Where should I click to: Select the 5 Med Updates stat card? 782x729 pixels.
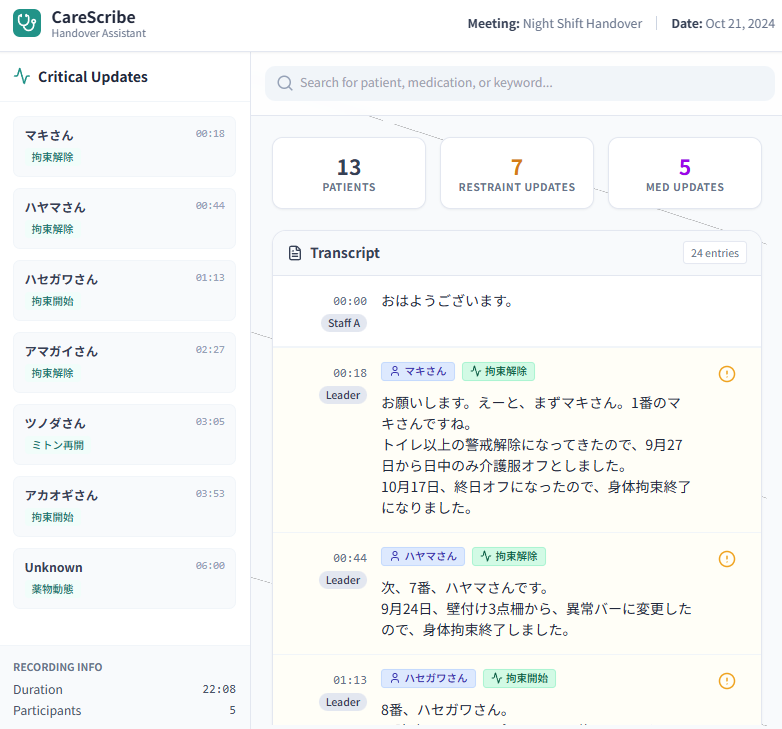[x=685, y=173]
